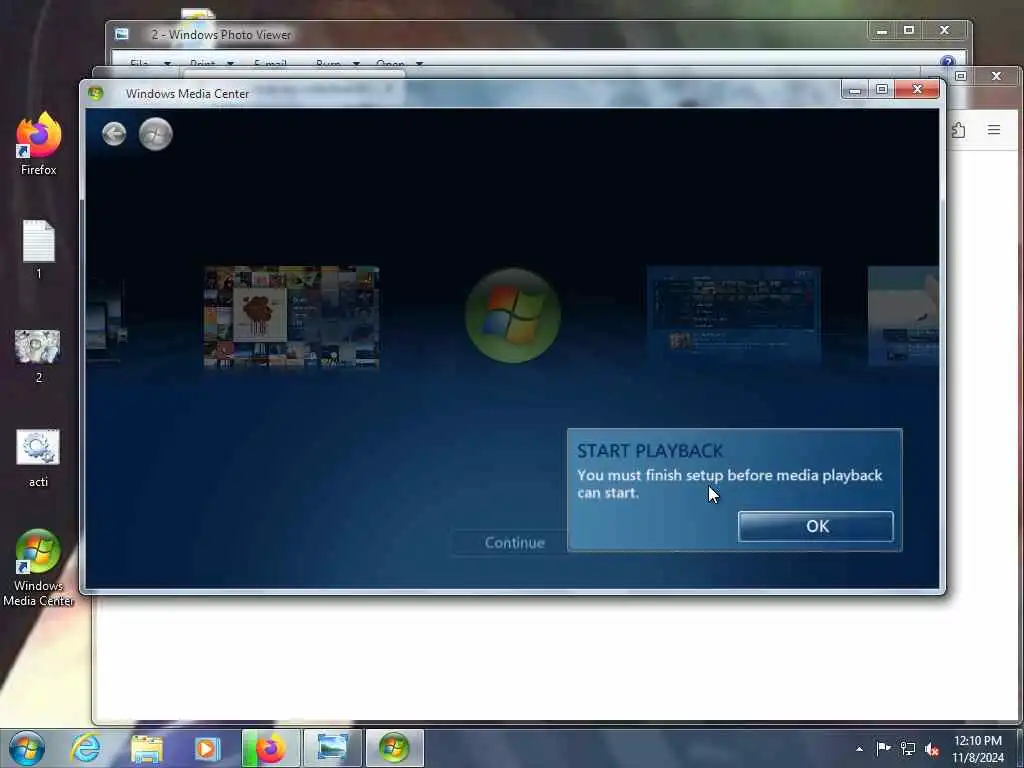Open the Firefox hamburger menu
This screenshot has height=768, width=1024.
click(994, 130)
